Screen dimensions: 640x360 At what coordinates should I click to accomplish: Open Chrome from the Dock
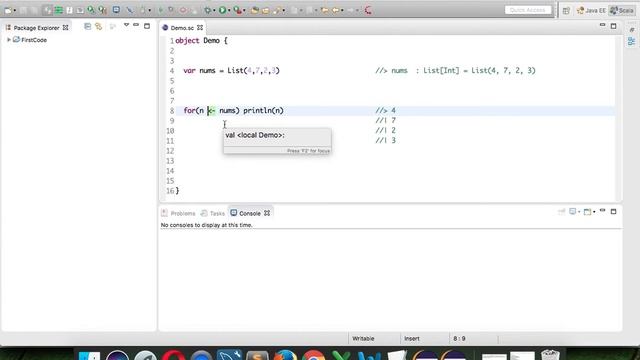[313, 355]
